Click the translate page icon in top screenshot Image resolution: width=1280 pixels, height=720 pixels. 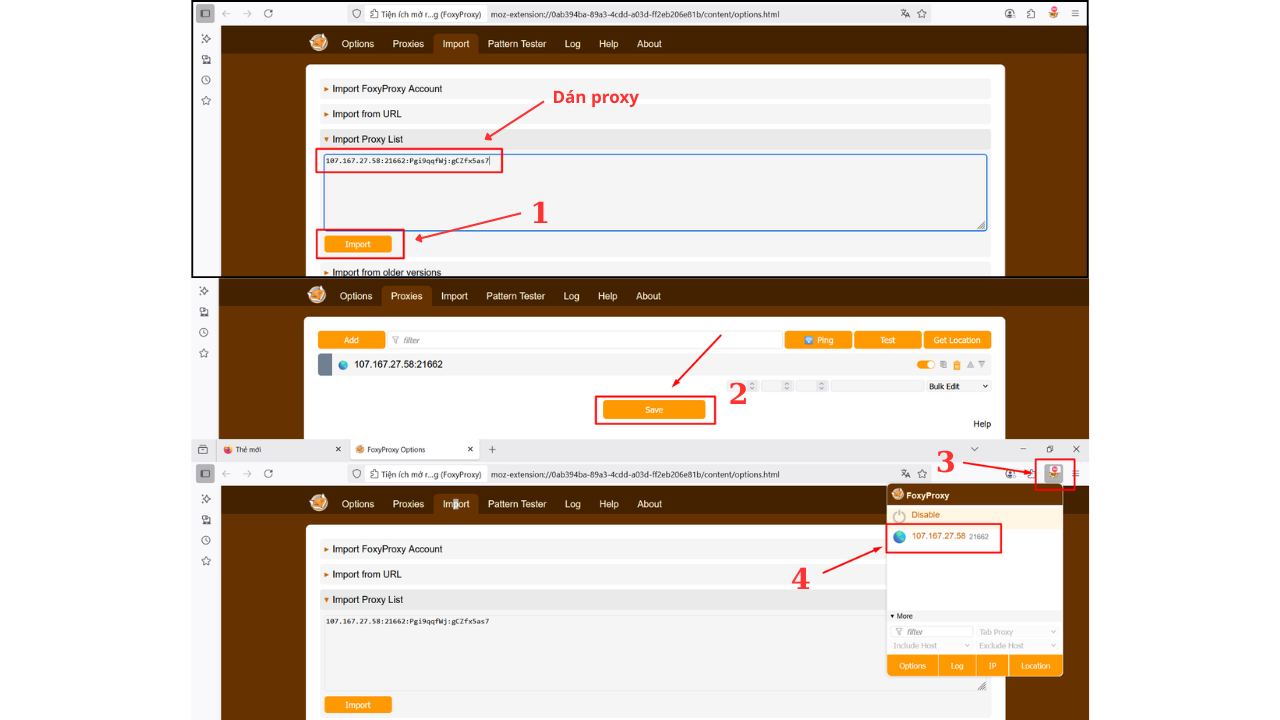(905, 14)
